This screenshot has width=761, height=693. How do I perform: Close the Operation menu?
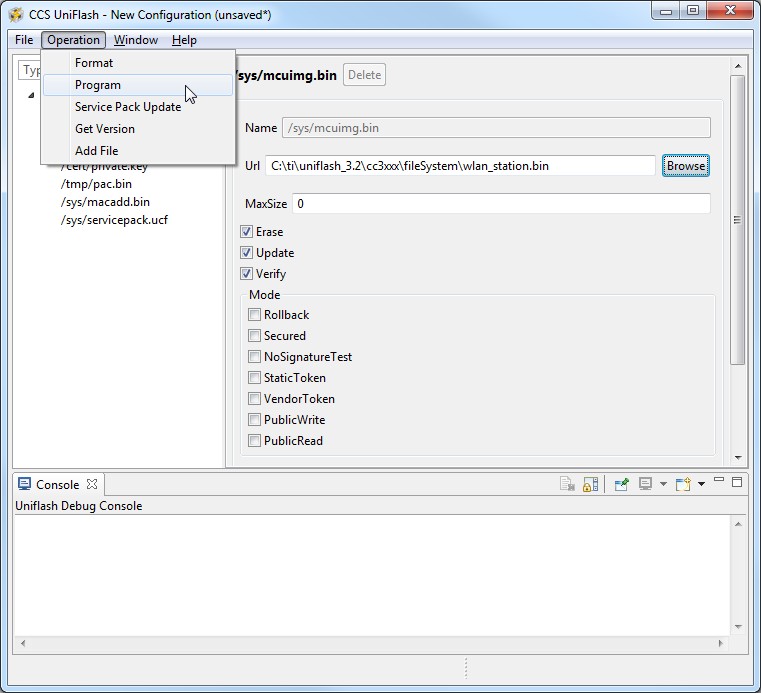(x=73, y=40)
